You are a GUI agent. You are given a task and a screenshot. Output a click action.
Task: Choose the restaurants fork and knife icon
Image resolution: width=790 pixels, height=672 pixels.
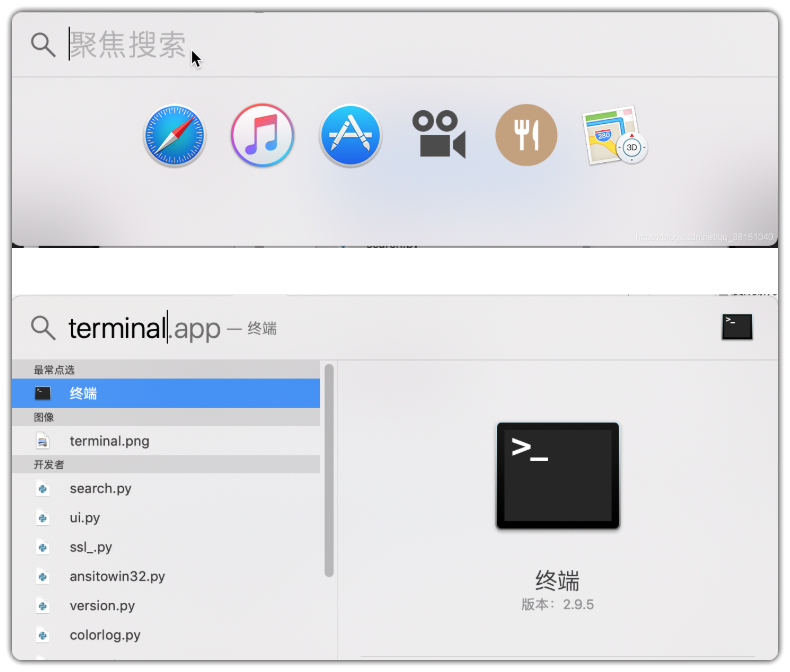coord(526,135)
